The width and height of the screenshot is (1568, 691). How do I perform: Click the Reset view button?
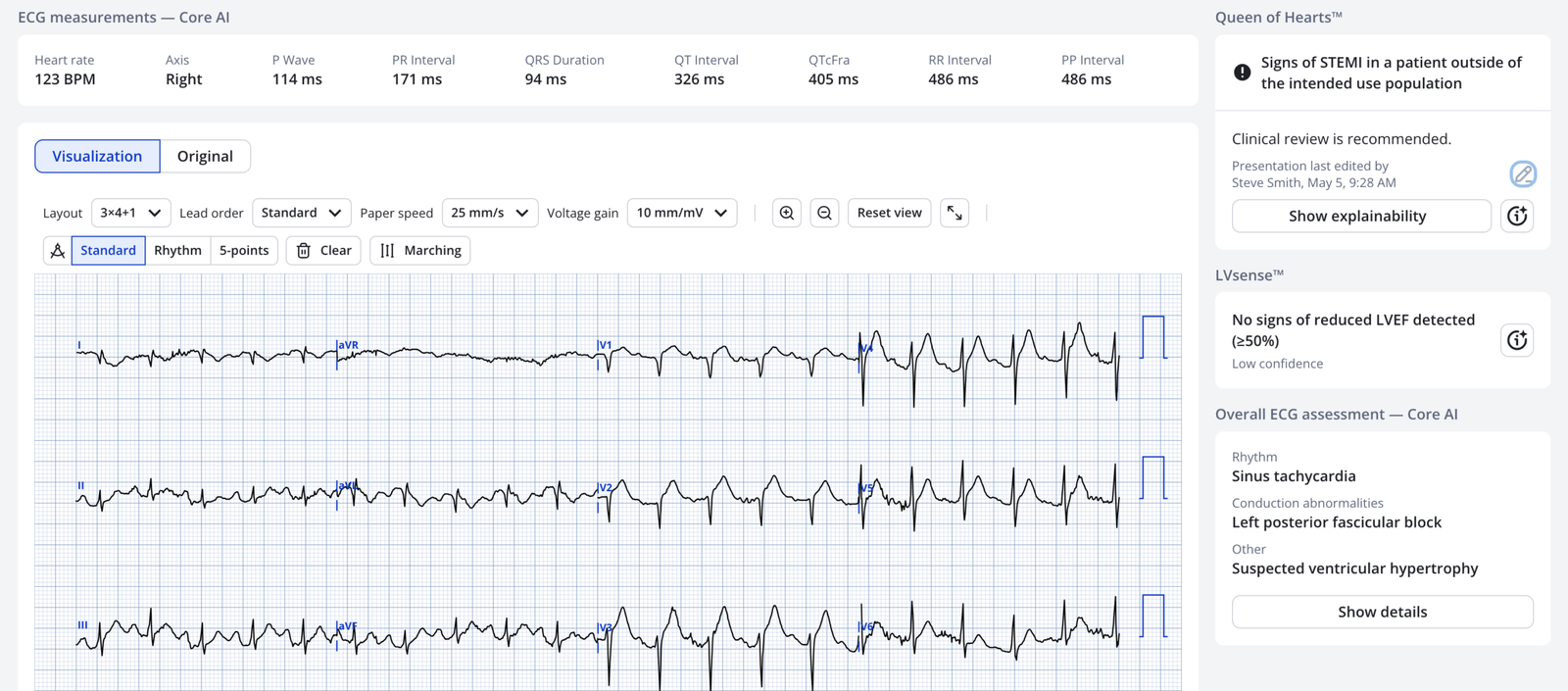click(889, 213)
